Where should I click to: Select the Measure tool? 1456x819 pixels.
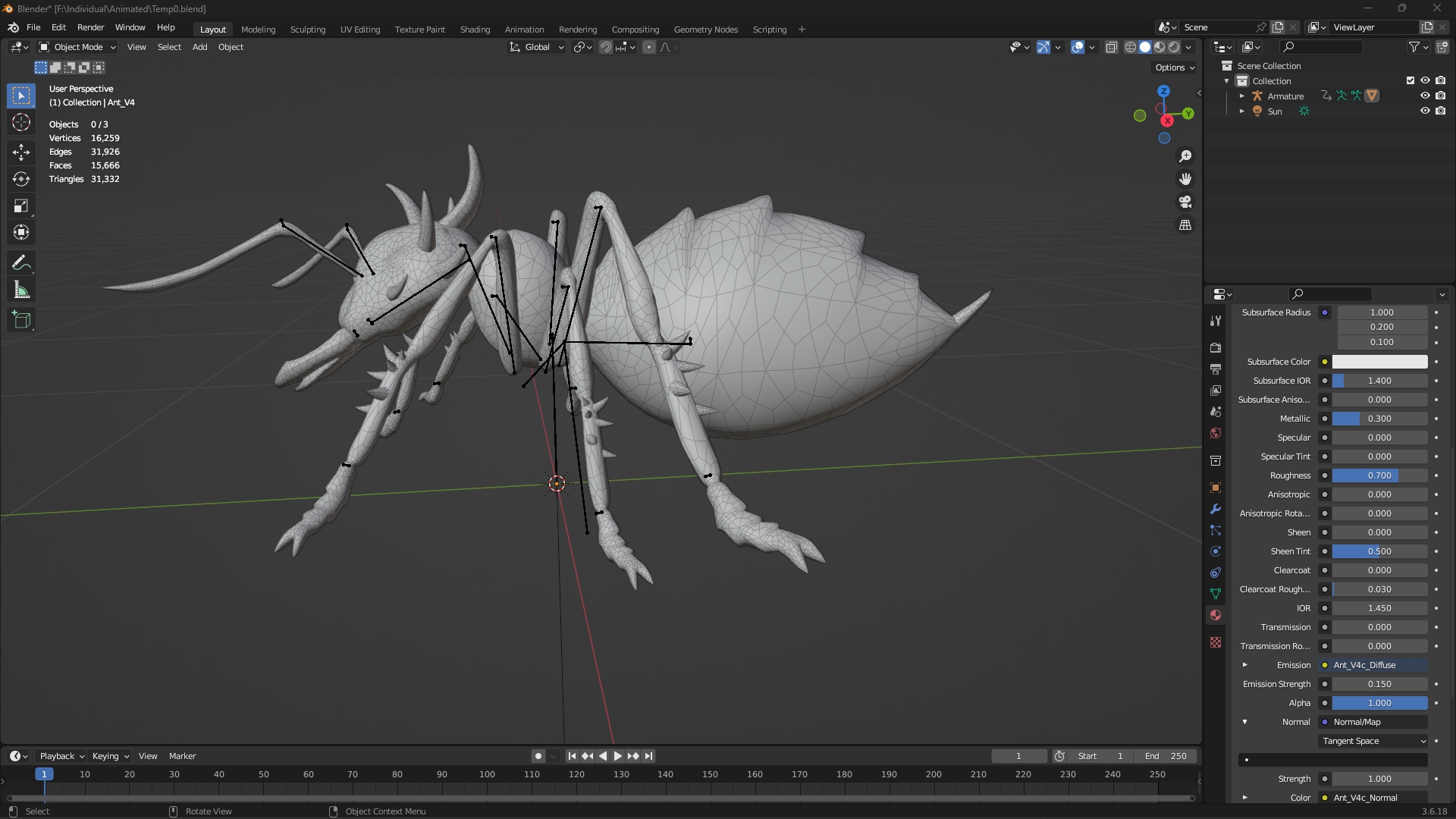tap(21, 290)
